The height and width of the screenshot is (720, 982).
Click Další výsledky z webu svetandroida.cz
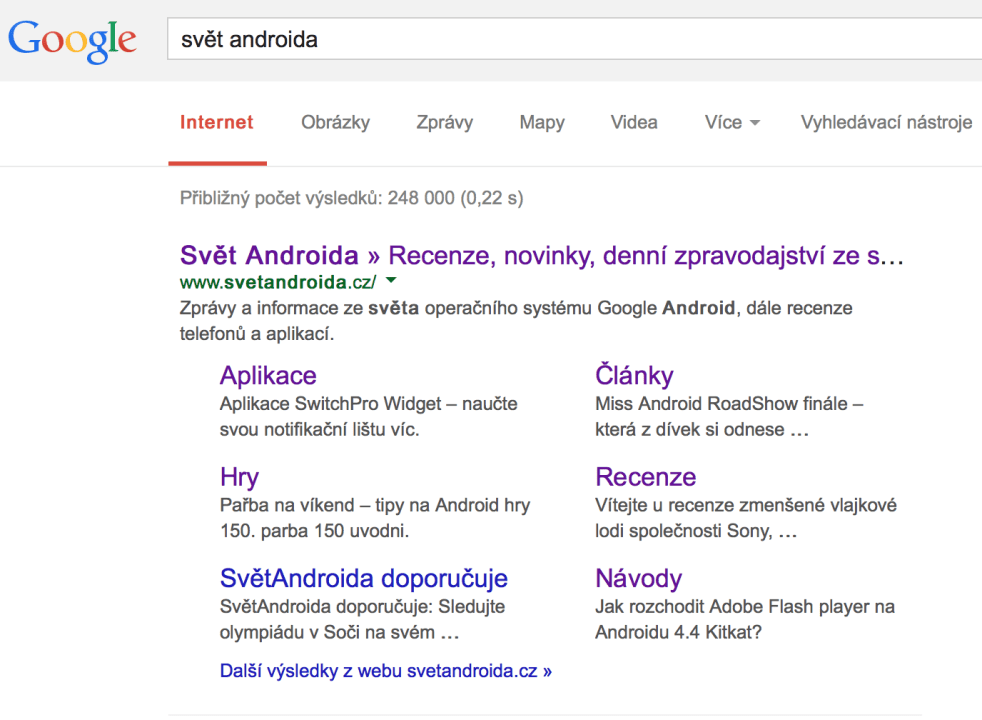pos(386,671)
